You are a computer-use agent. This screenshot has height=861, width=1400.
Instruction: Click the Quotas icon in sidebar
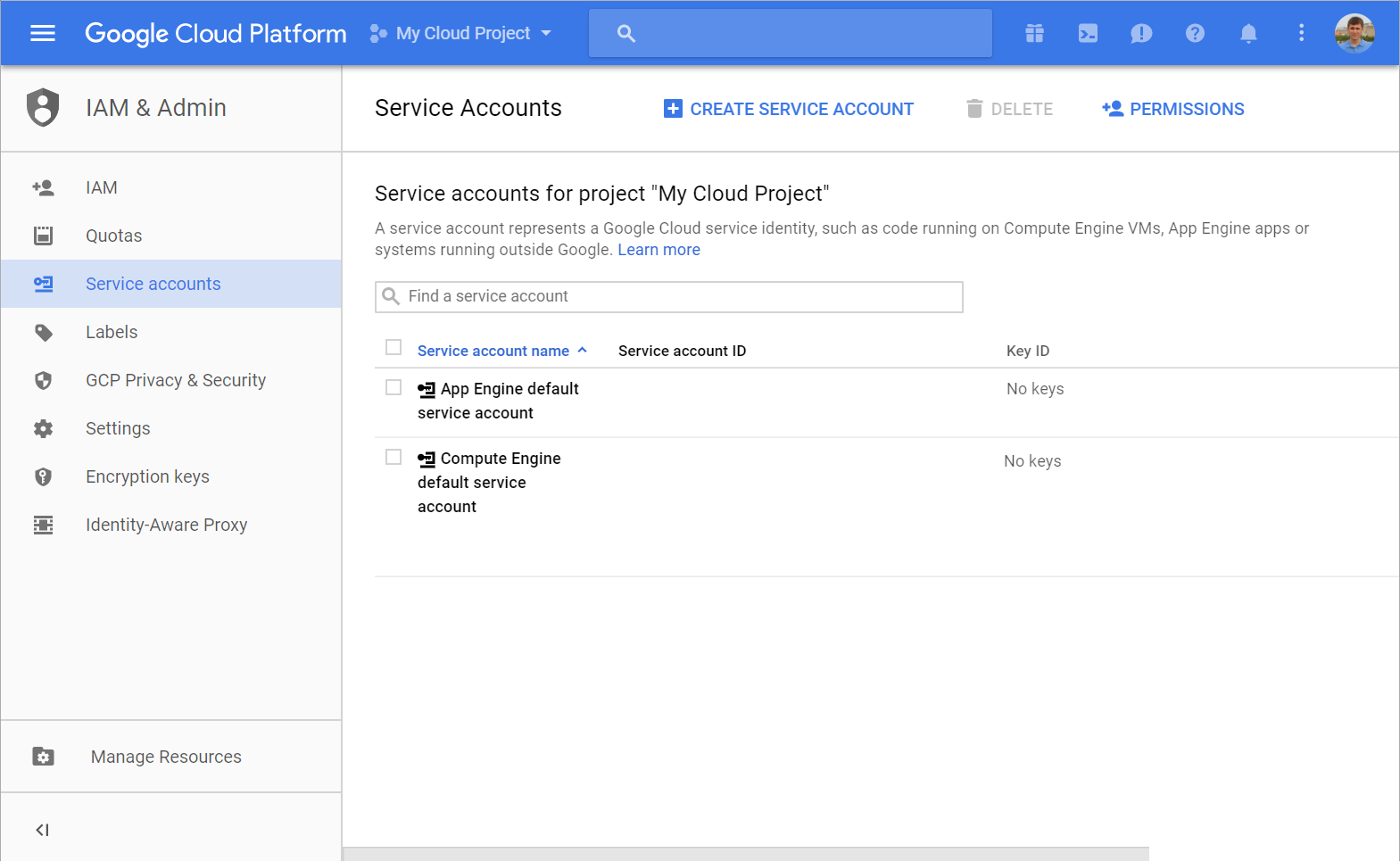pyautogui.click(x=43, y=236)
